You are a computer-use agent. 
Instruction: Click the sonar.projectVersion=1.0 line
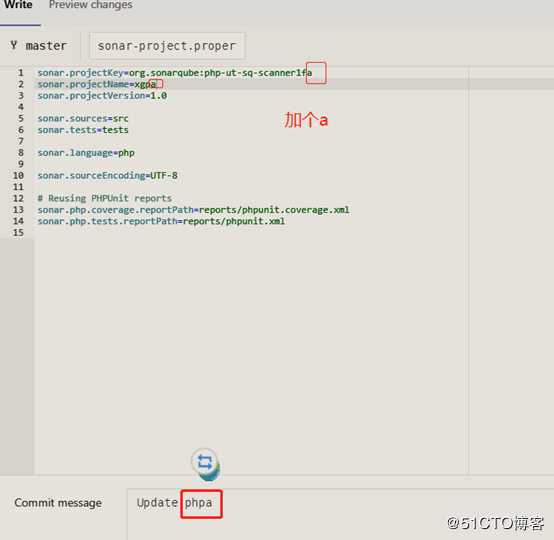[102, 95]
